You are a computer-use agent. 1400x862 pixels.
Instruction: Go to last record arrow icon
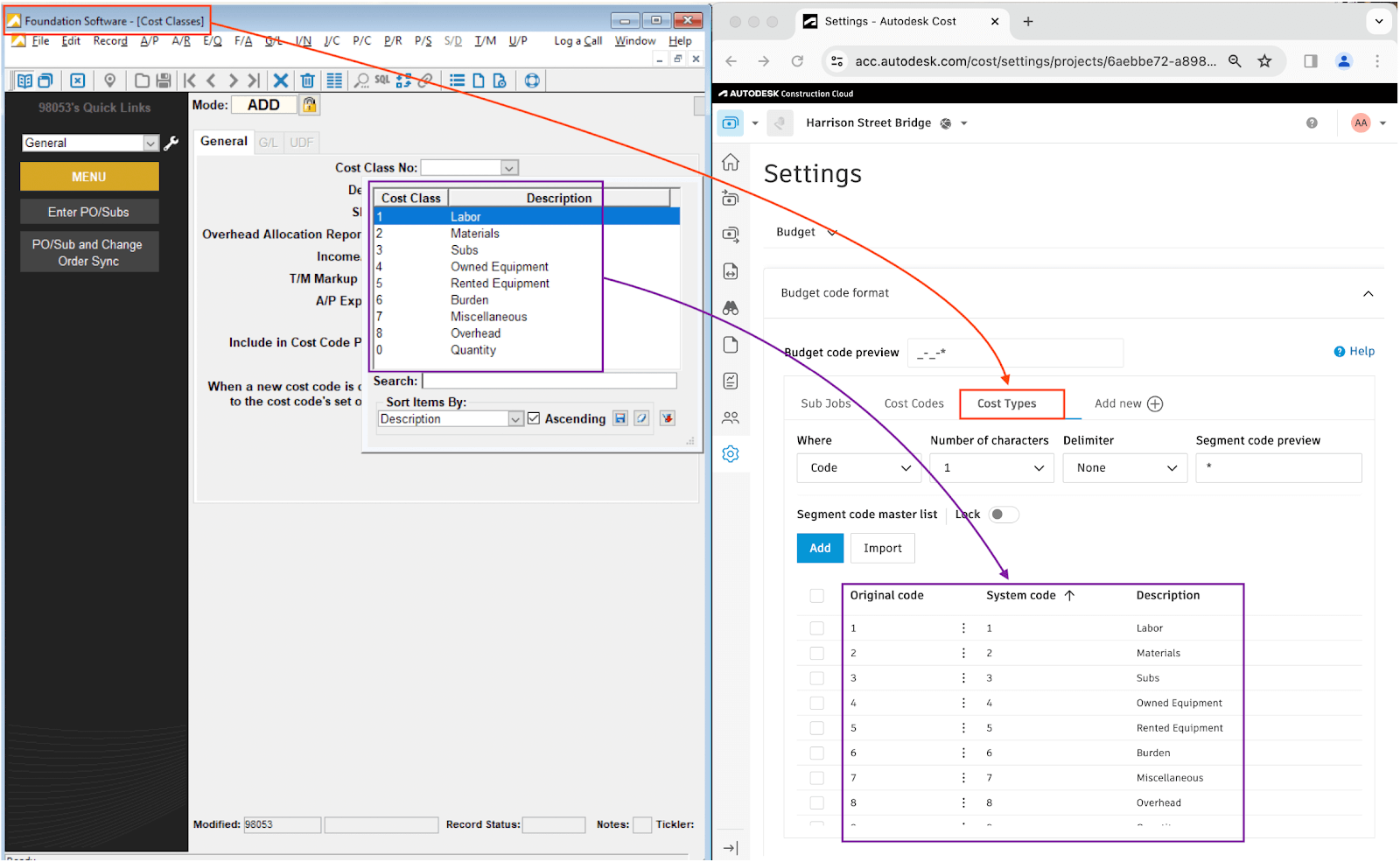254,81
